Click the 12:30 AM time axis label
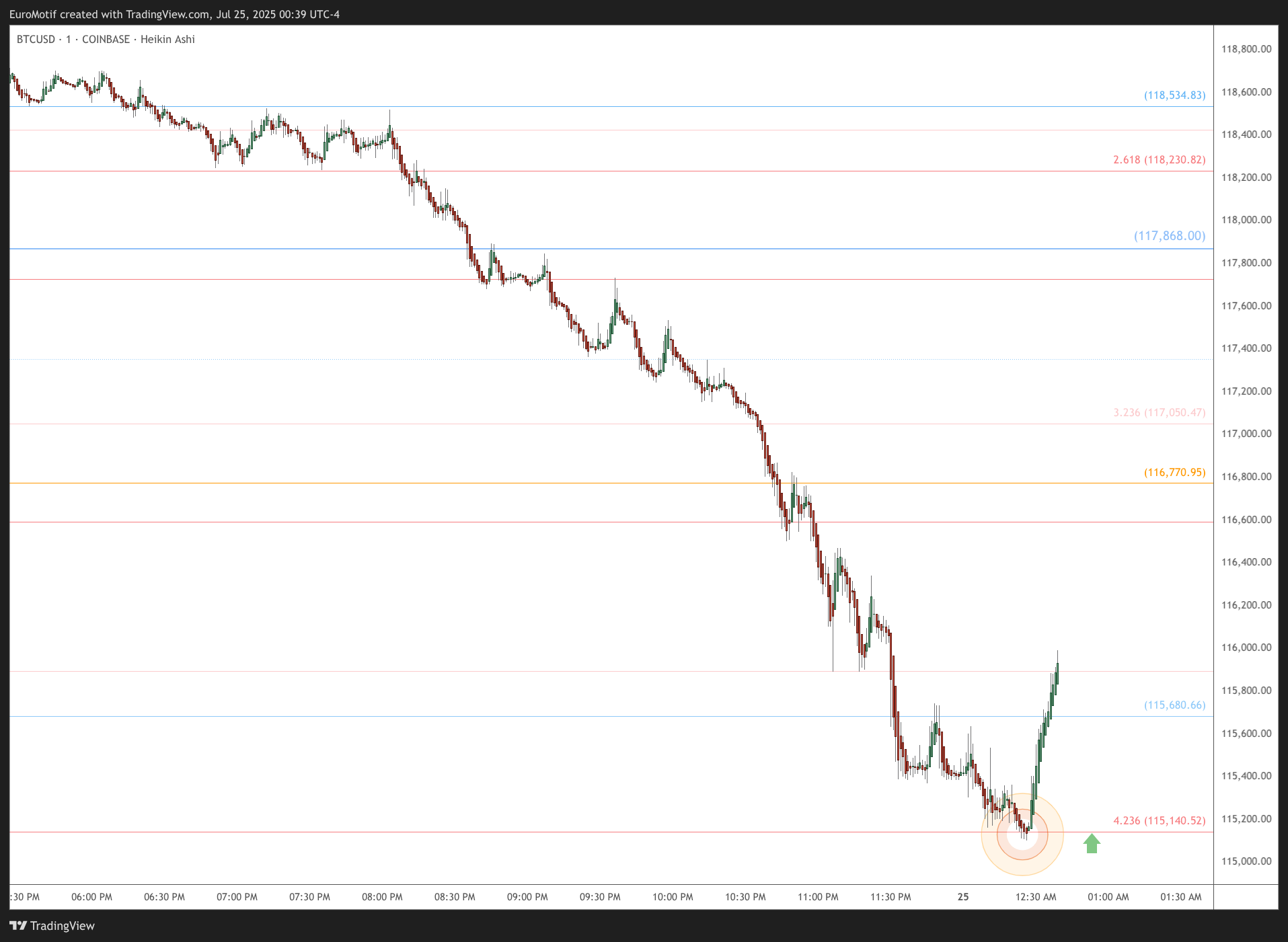The height and width of the screenshot is (942, 1288). click(x=1036, y=897)
